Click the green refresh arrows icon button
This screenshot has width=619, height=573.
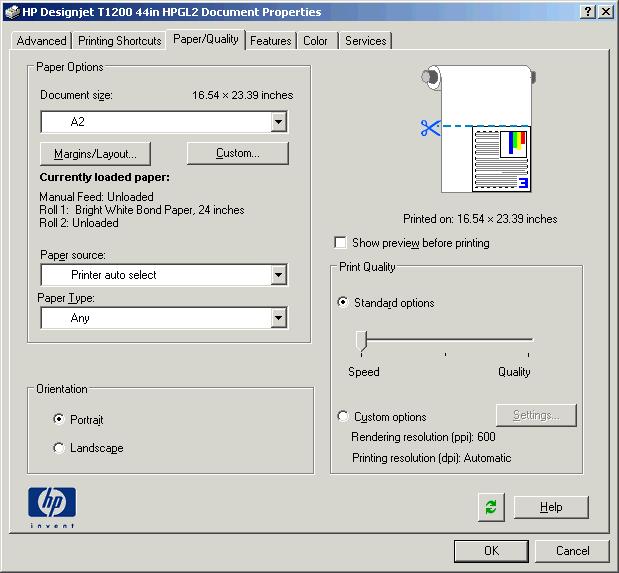[491, 507]
